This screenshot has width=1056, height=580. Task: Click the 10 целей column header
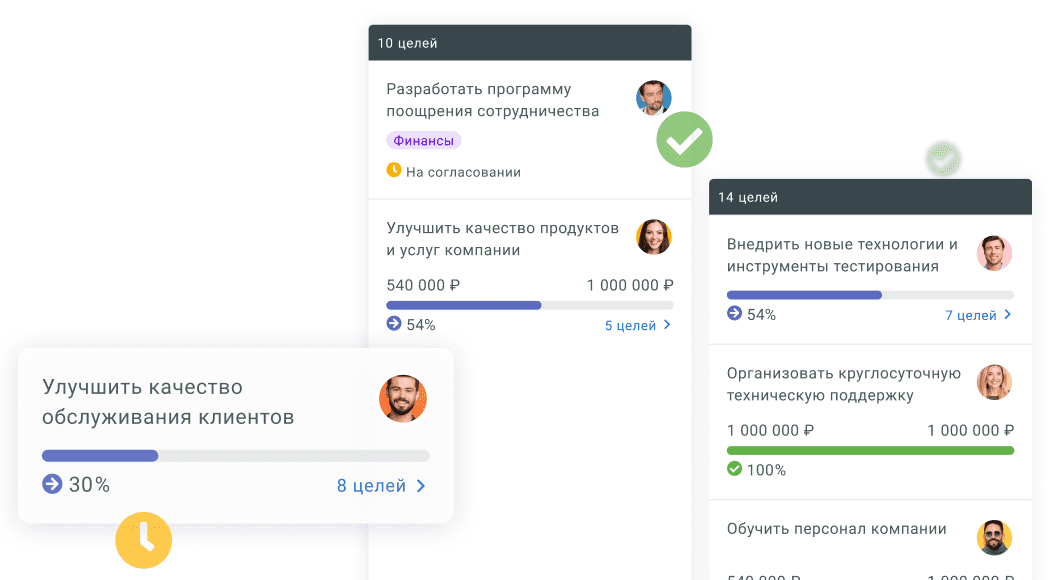pos(530,43)
